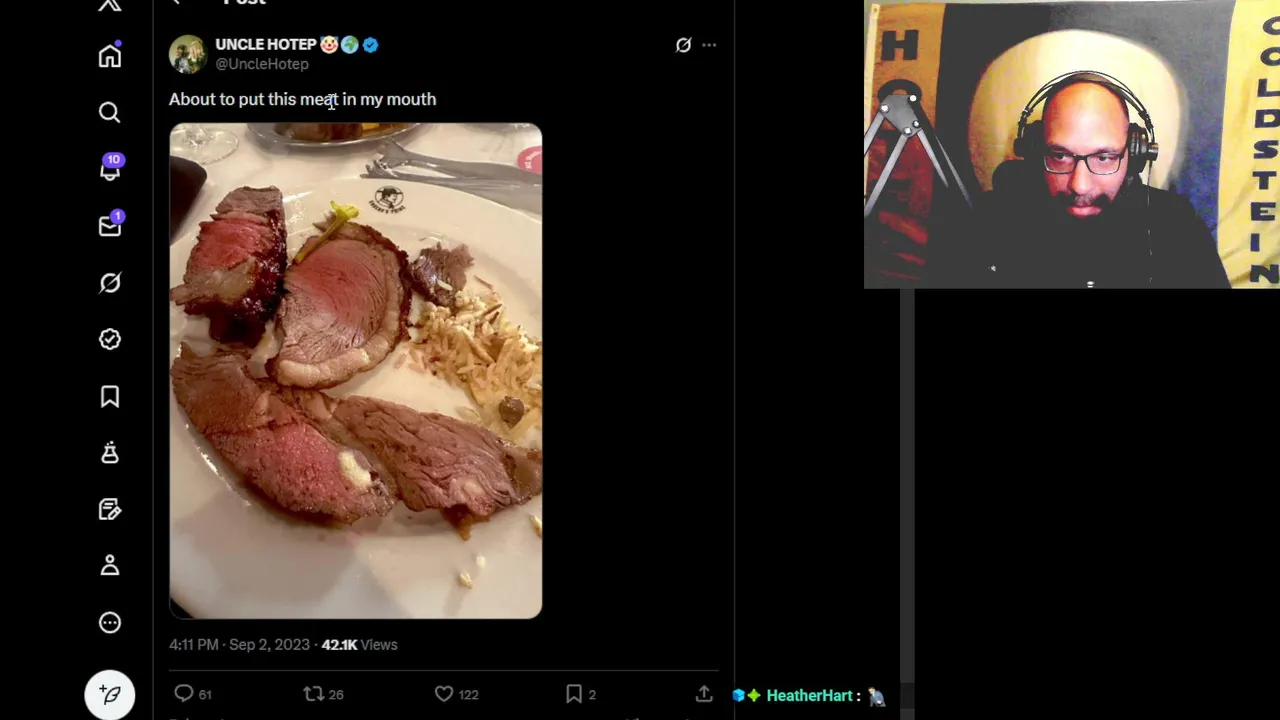This screenshot has width=1280, height=720.
Task: Open the post's three-dot options menu
Action: click(x=709, y=45)
